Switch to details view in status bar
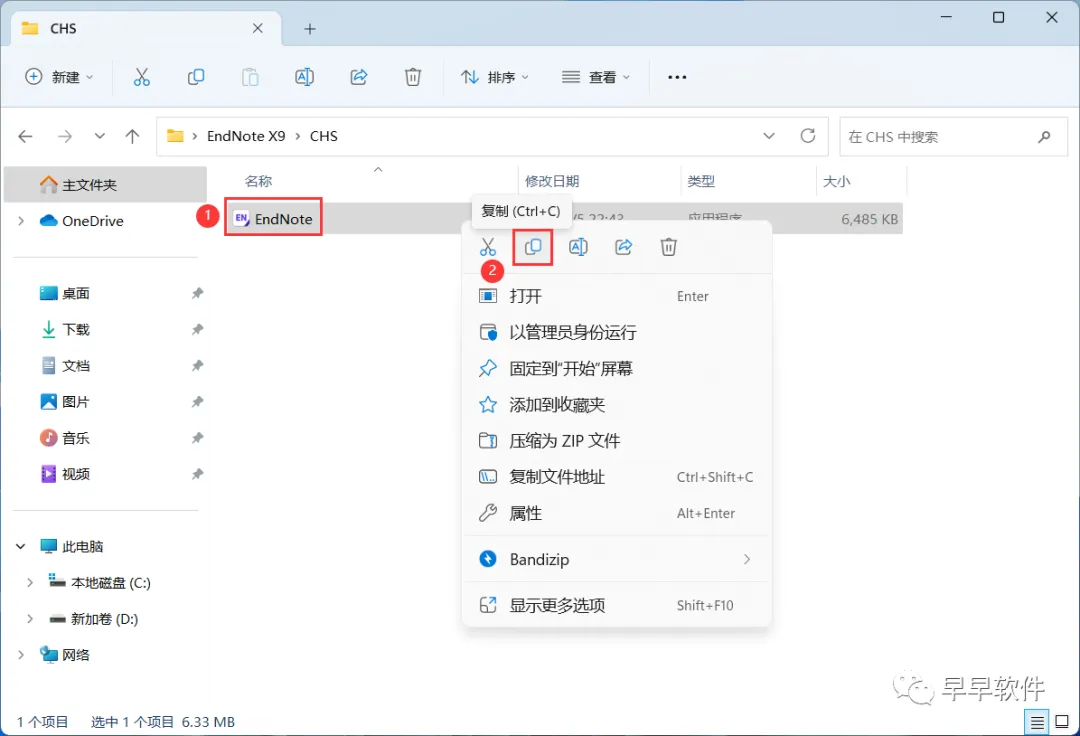This screenshot has width=1080, height=736. [1037, 722]
